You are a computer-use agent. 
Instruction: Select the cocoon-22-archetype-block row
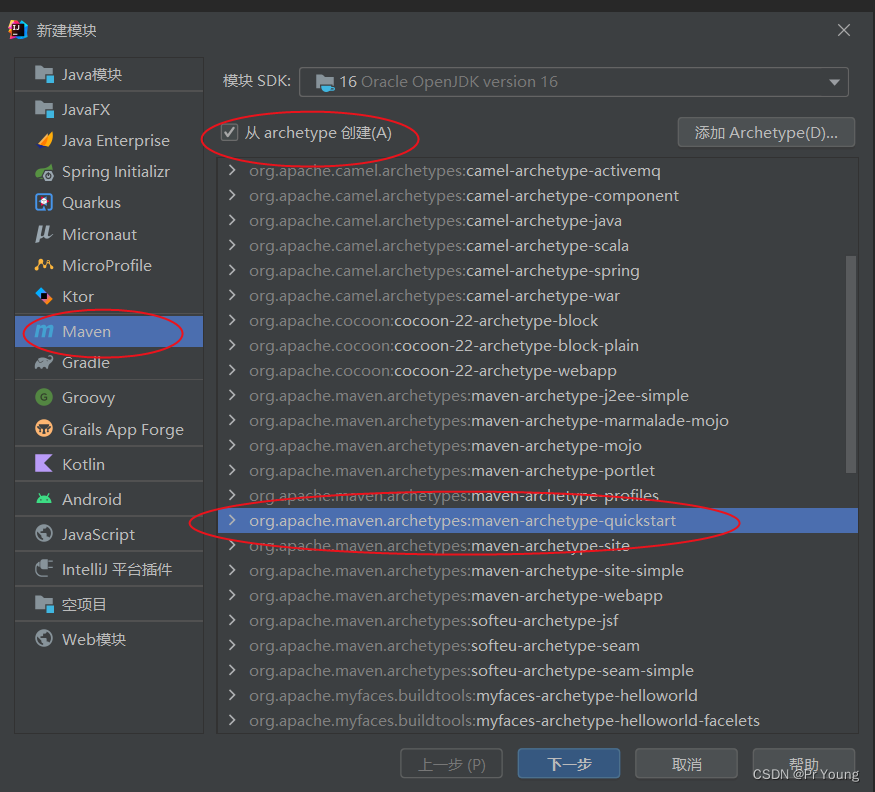click(x=537, y=320)
